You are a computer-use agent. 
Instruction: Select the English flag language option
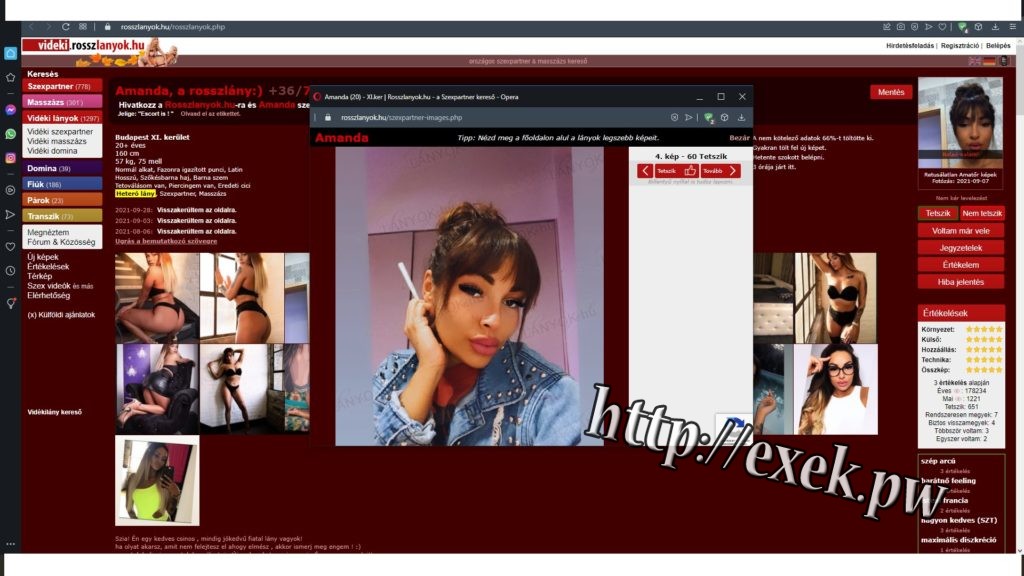[x=975, y=61]
